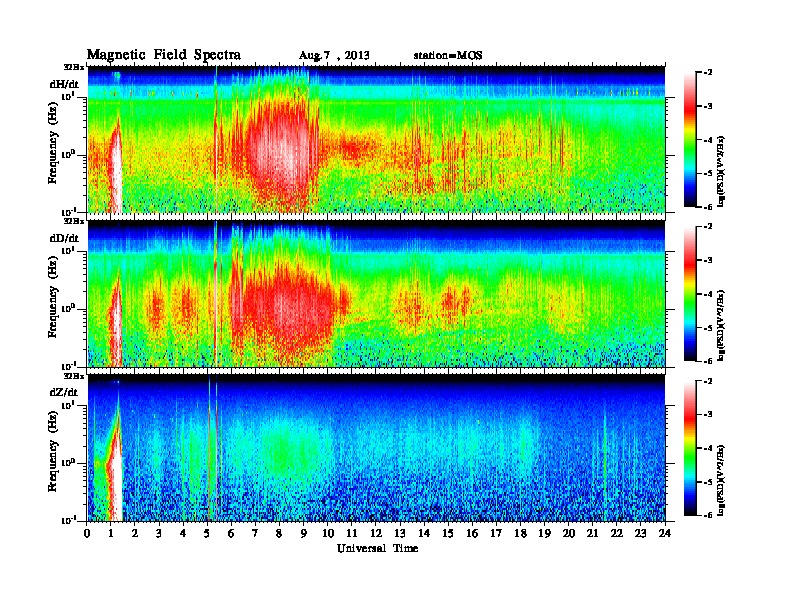
Task: Click the dD/dt panel color bar
Action: [x=690, y=293]
